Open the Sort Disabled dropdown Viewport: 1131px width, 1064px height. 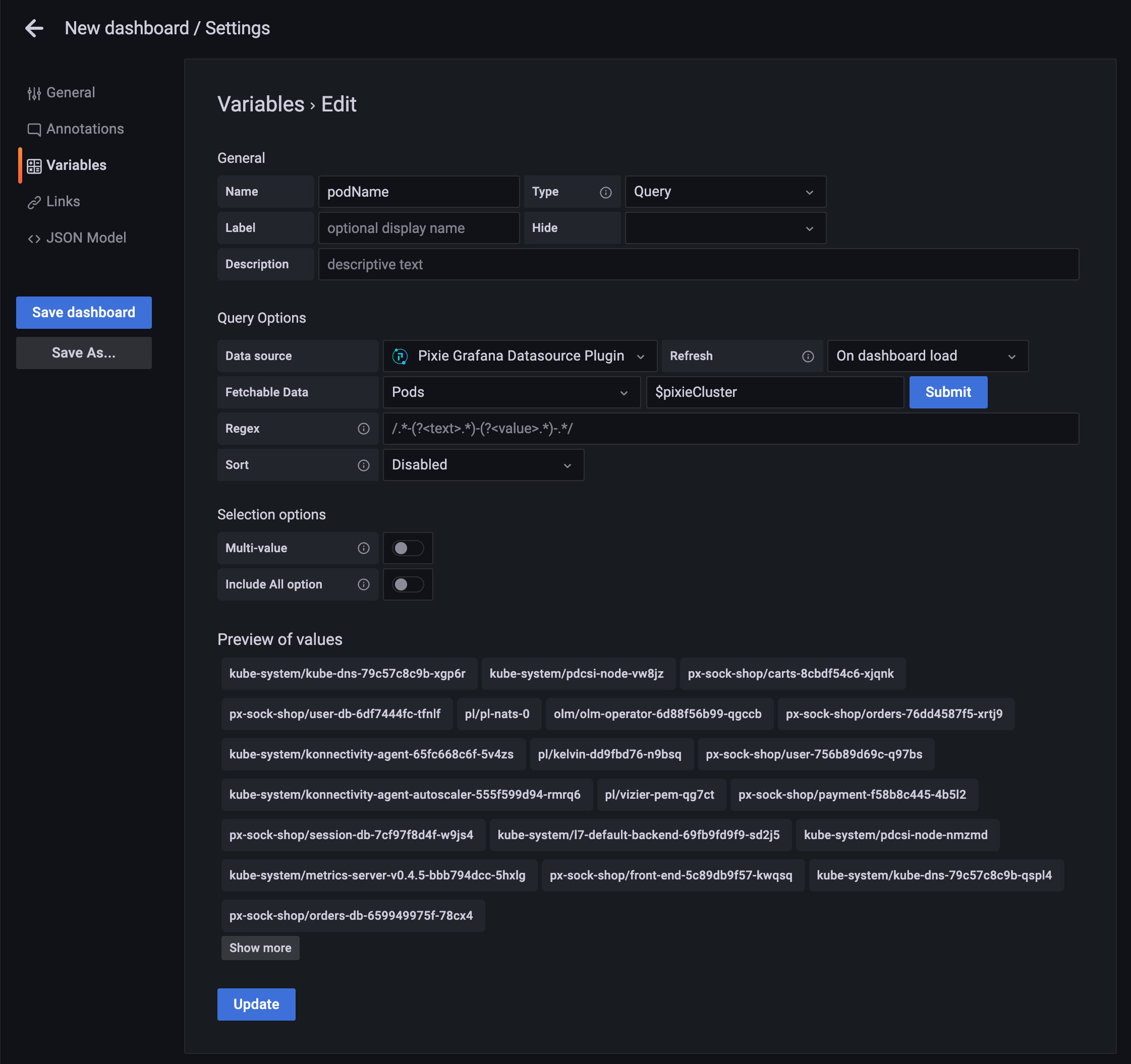point(483,465)
